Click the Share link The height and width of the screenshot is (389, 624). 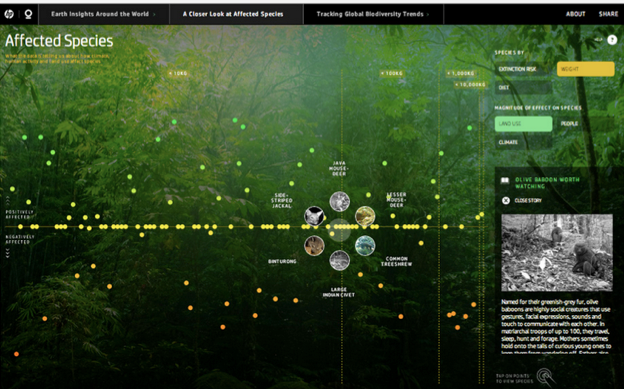point(608,14)
